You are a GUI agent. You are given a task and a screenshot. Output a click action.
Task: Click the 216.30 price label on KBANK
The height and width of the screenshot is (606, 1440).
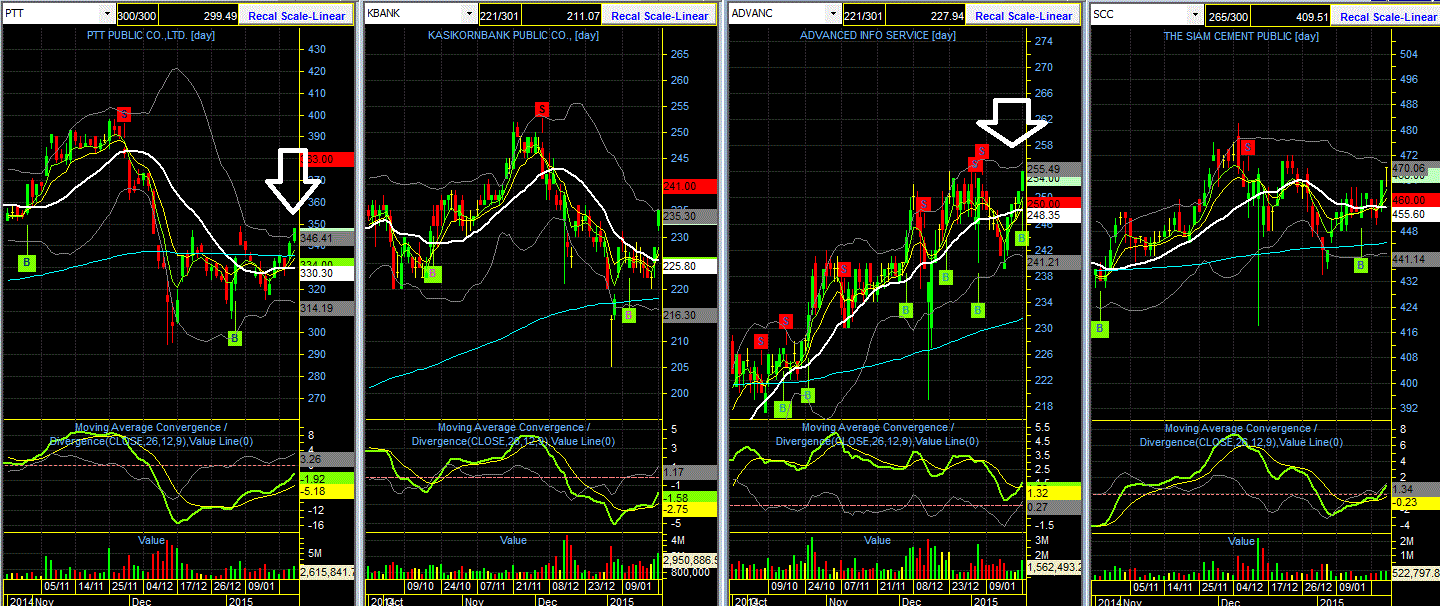pyautogui.click(x=691, y=315)
